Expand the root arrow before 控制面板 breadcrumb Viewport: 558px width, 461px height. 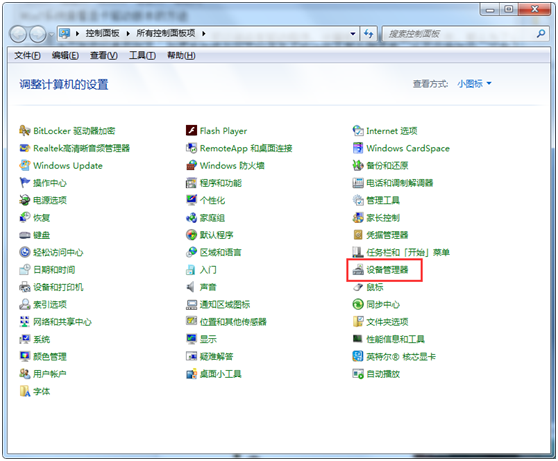point(77,34)
